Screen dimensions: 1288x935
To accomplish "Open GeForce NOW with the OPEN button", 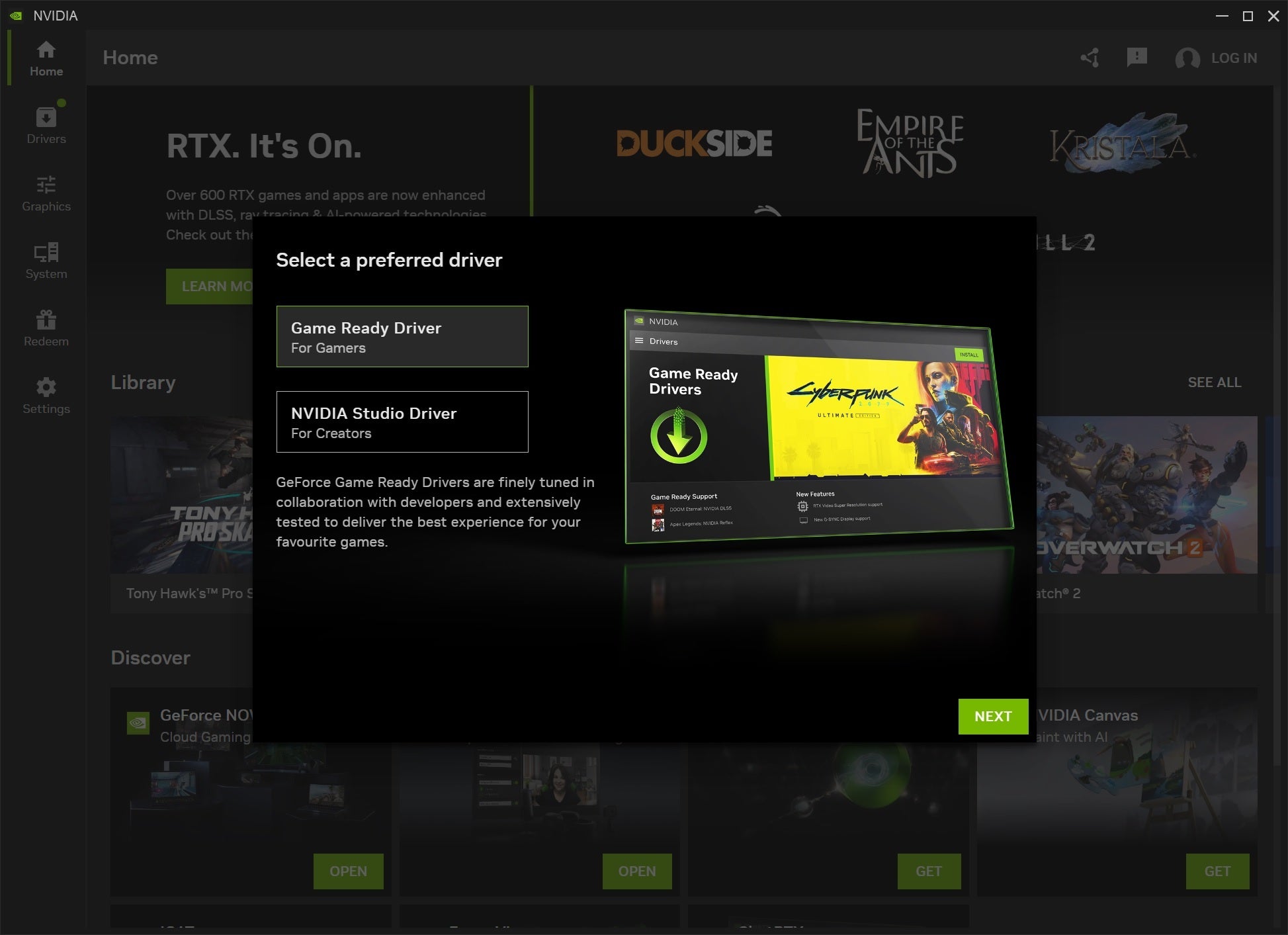I will pyautogui.click(x=349, y=871).
